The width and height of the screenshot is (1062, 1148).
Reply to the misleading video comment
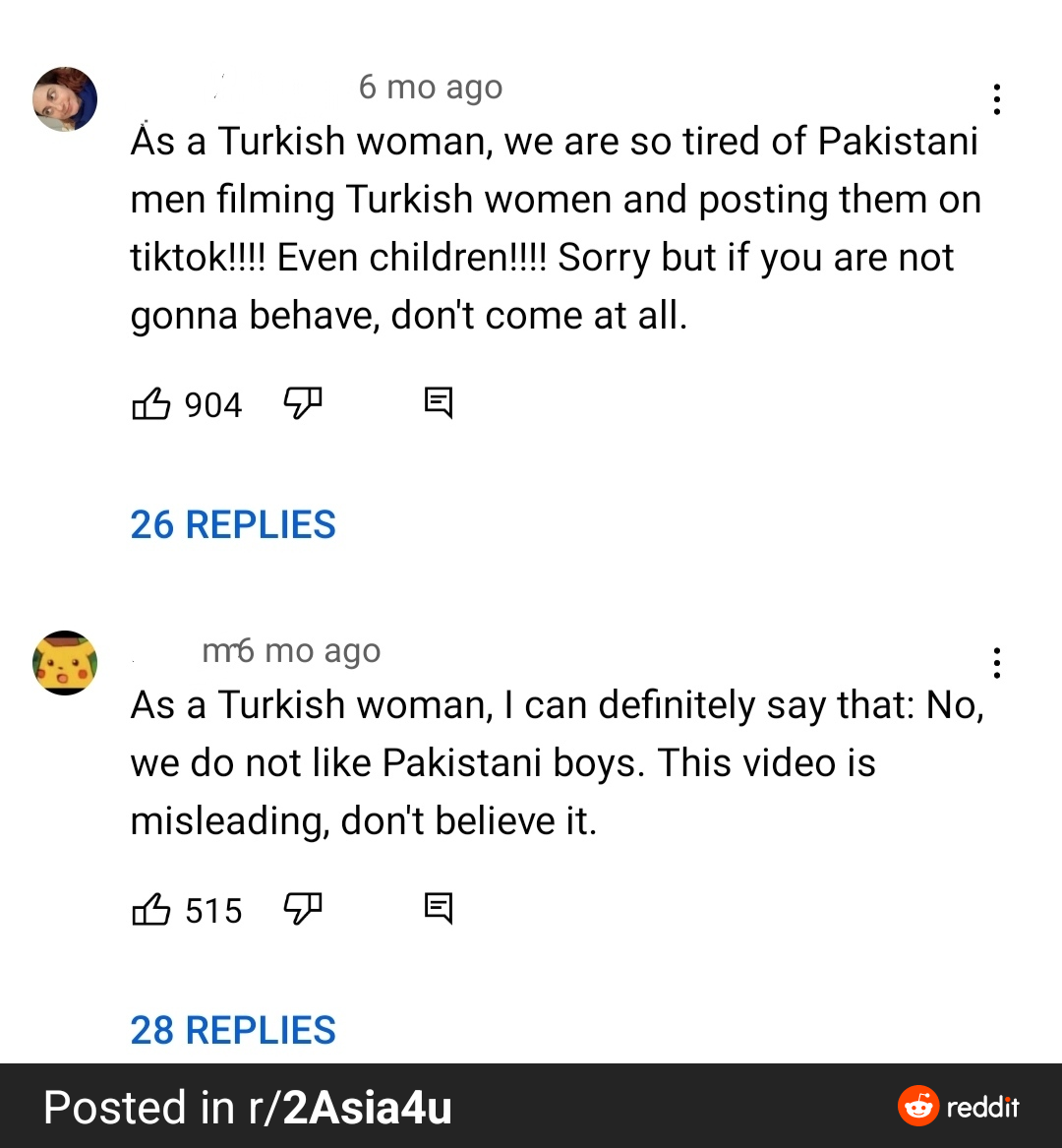click(439, 909)
